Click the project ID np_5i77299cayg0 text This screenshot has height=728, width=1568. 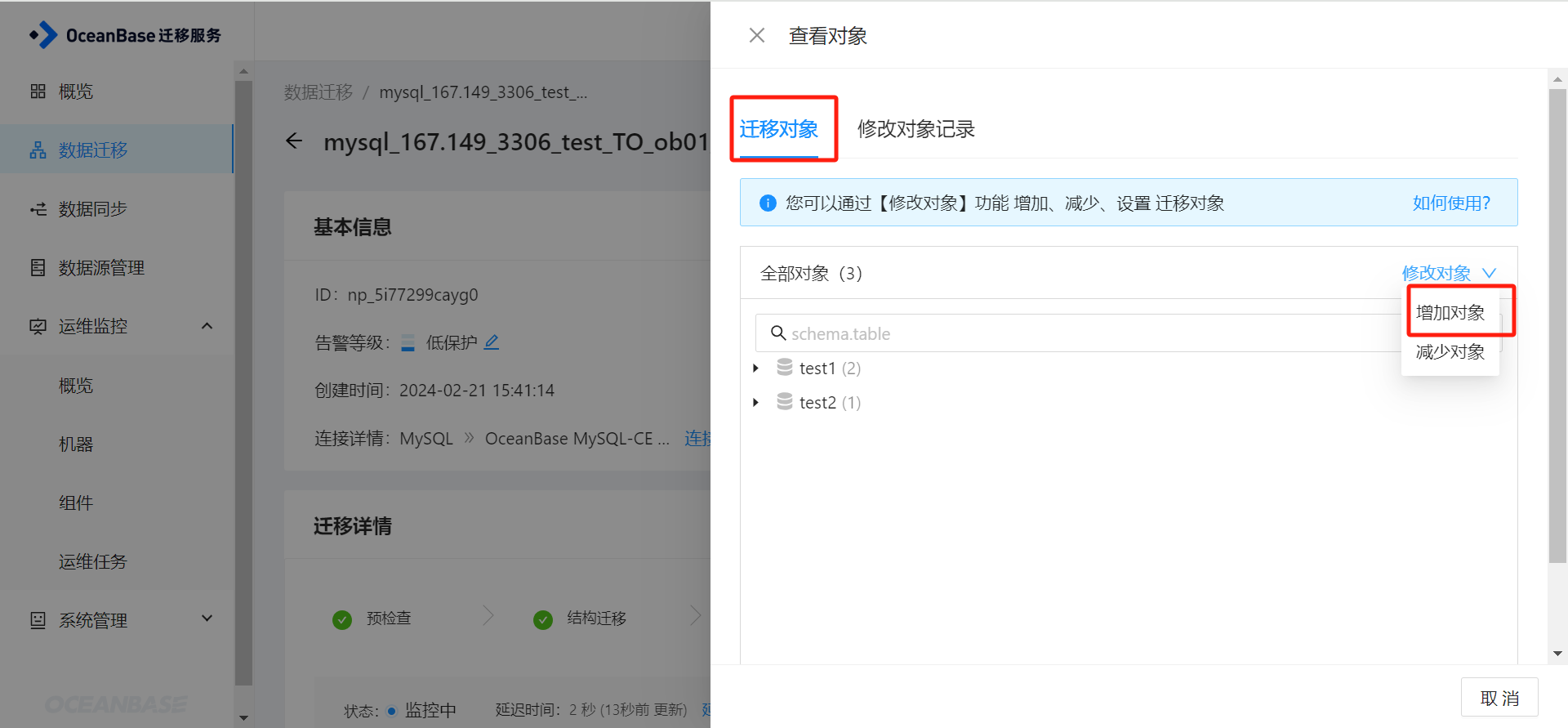412,295
